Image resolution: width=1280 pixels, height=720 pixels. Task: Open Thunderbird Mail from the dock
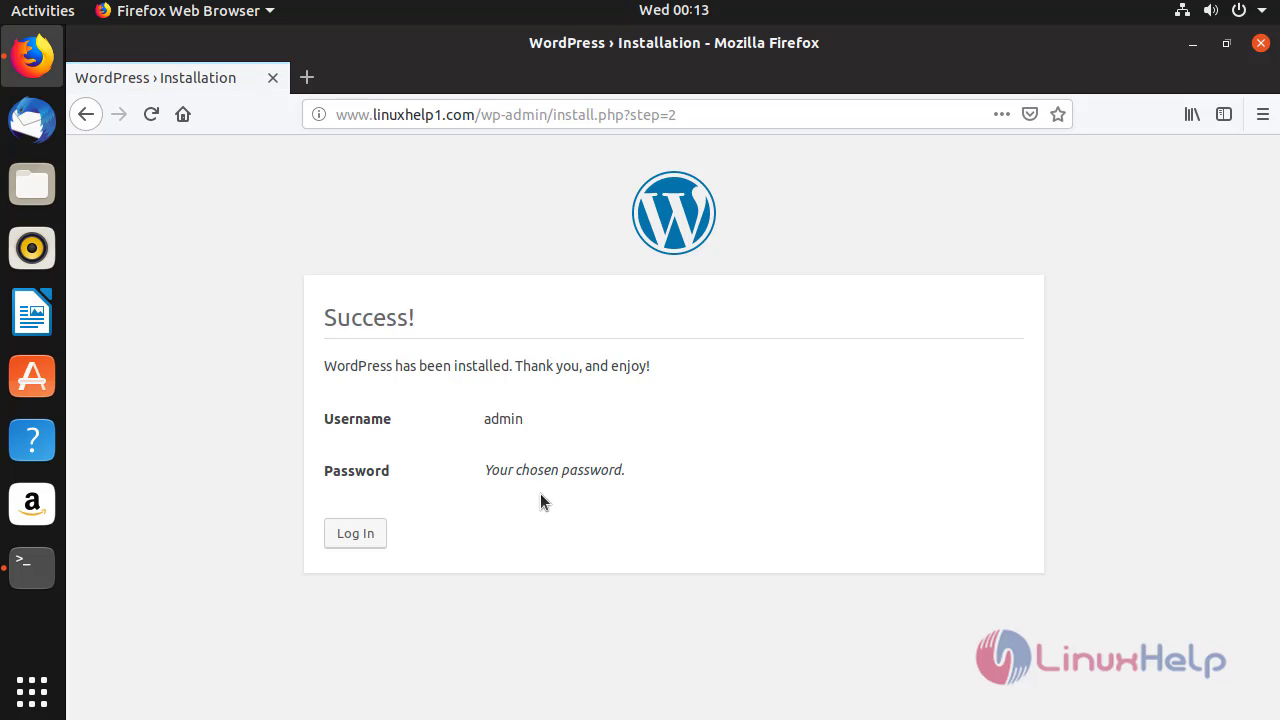pyautogui.click(x=32, y=120)
